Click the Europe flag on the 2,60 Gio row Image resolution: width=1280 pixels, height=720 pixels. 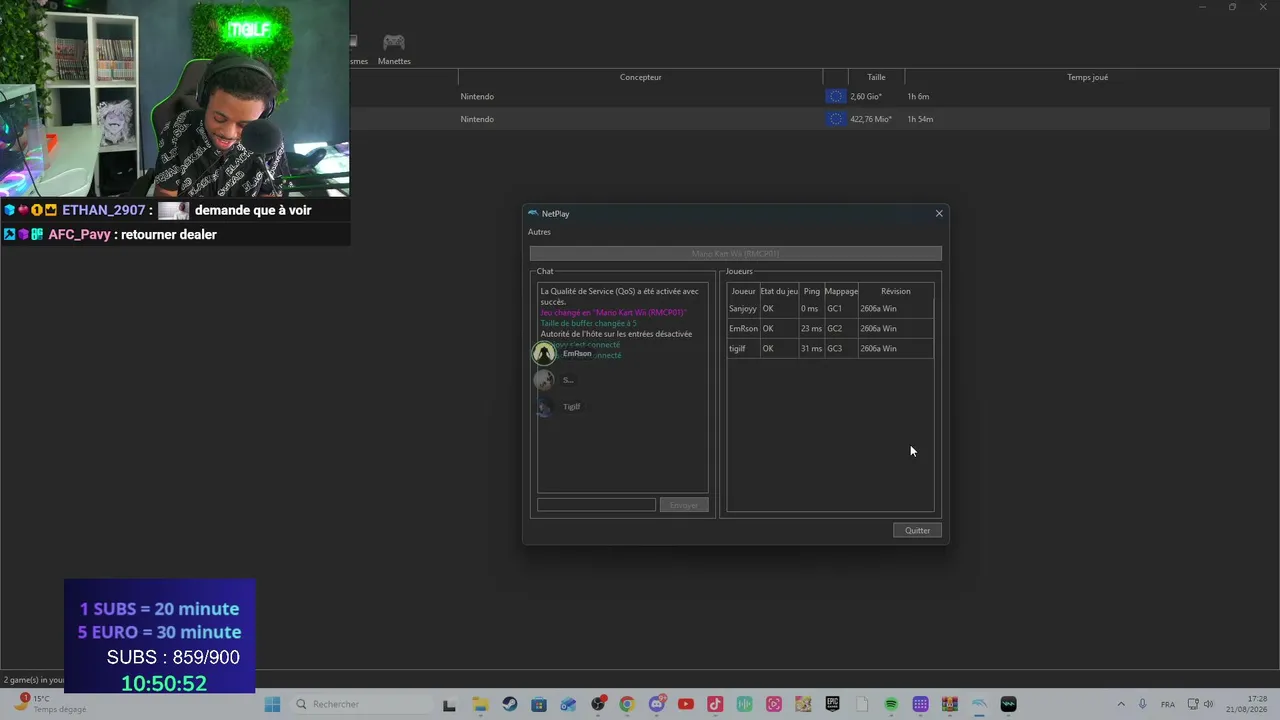(x=836, y=96)
